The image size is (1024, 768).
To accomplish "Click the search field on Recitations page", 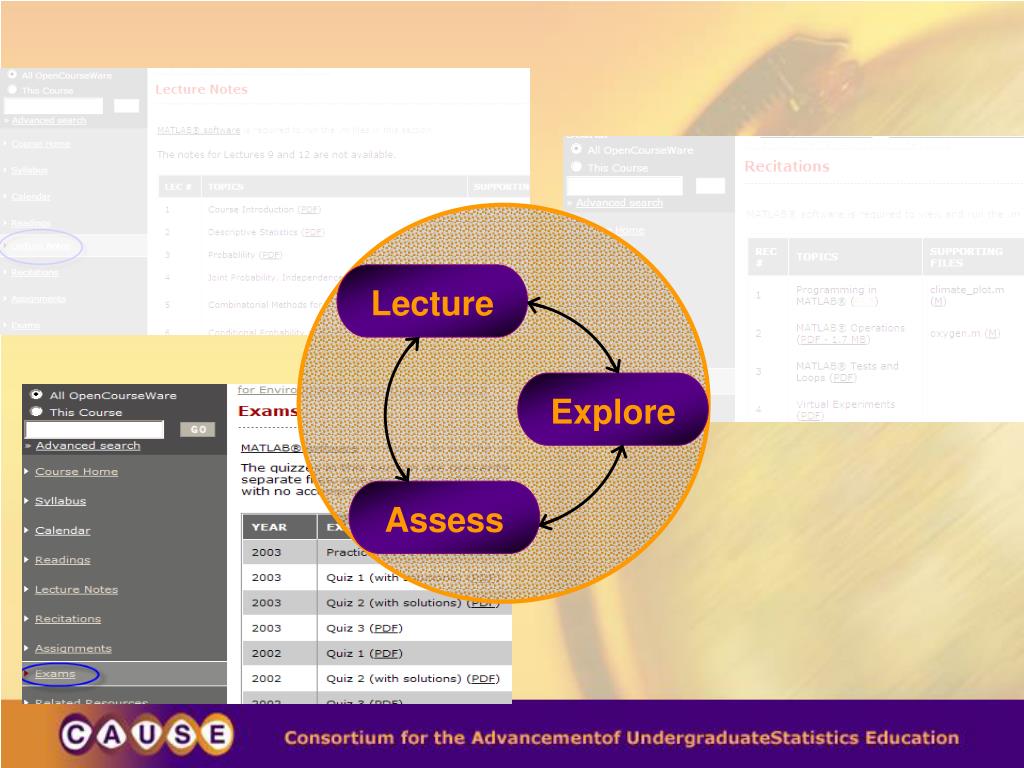I will click(624, 185).
